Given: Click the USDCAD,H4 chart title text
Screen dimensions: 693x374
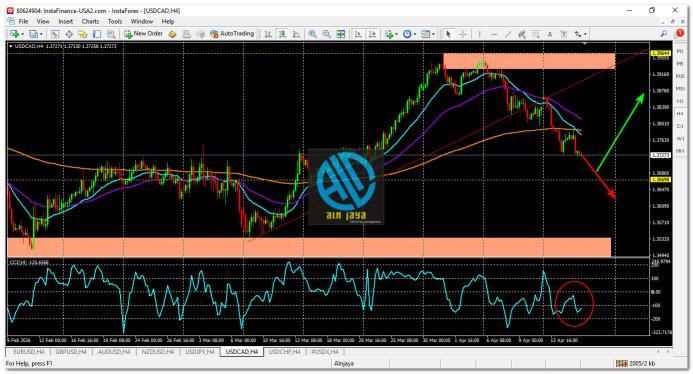Looking at the screenshot, I should point(29,46).
